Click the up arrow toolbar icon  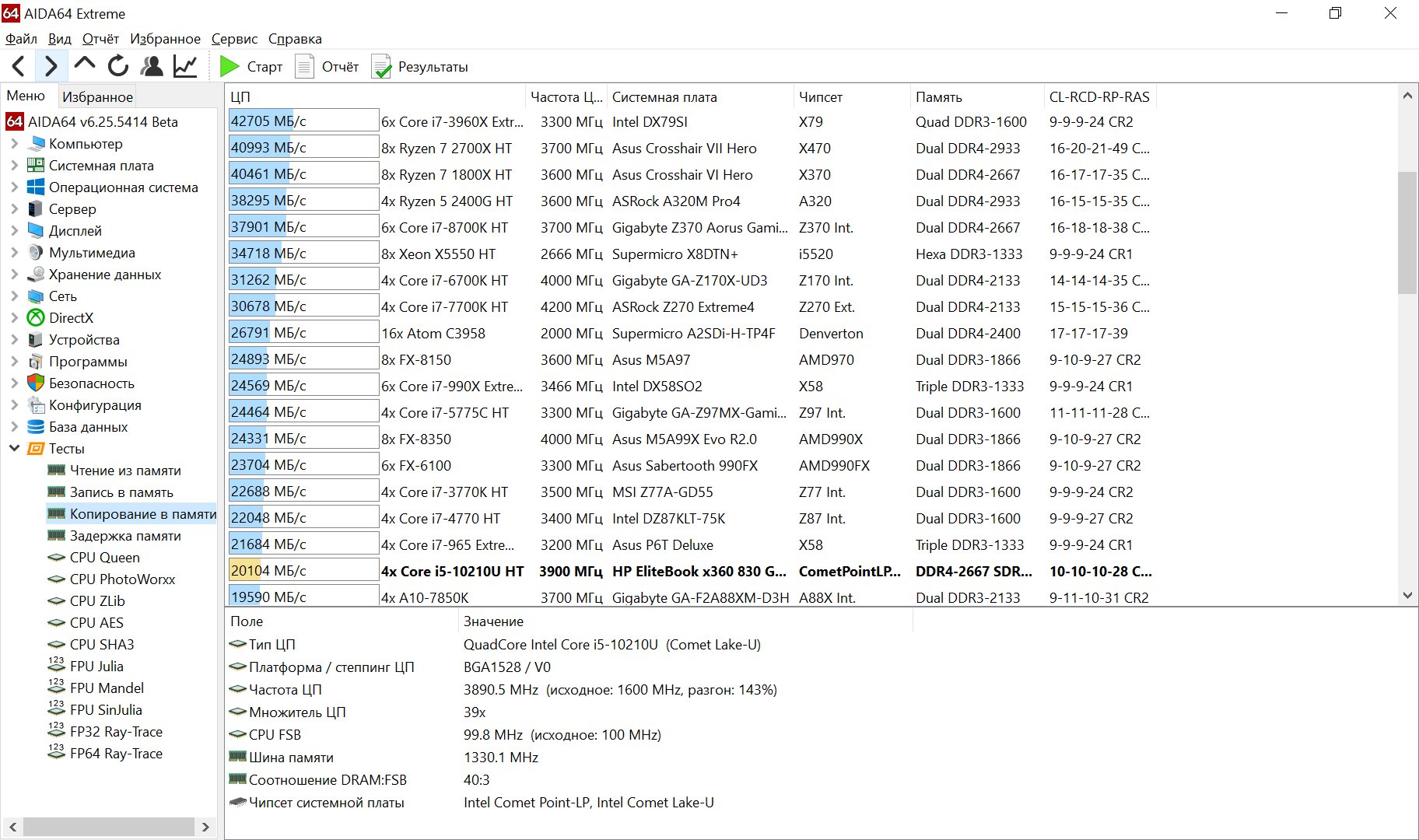coord(85,65)
